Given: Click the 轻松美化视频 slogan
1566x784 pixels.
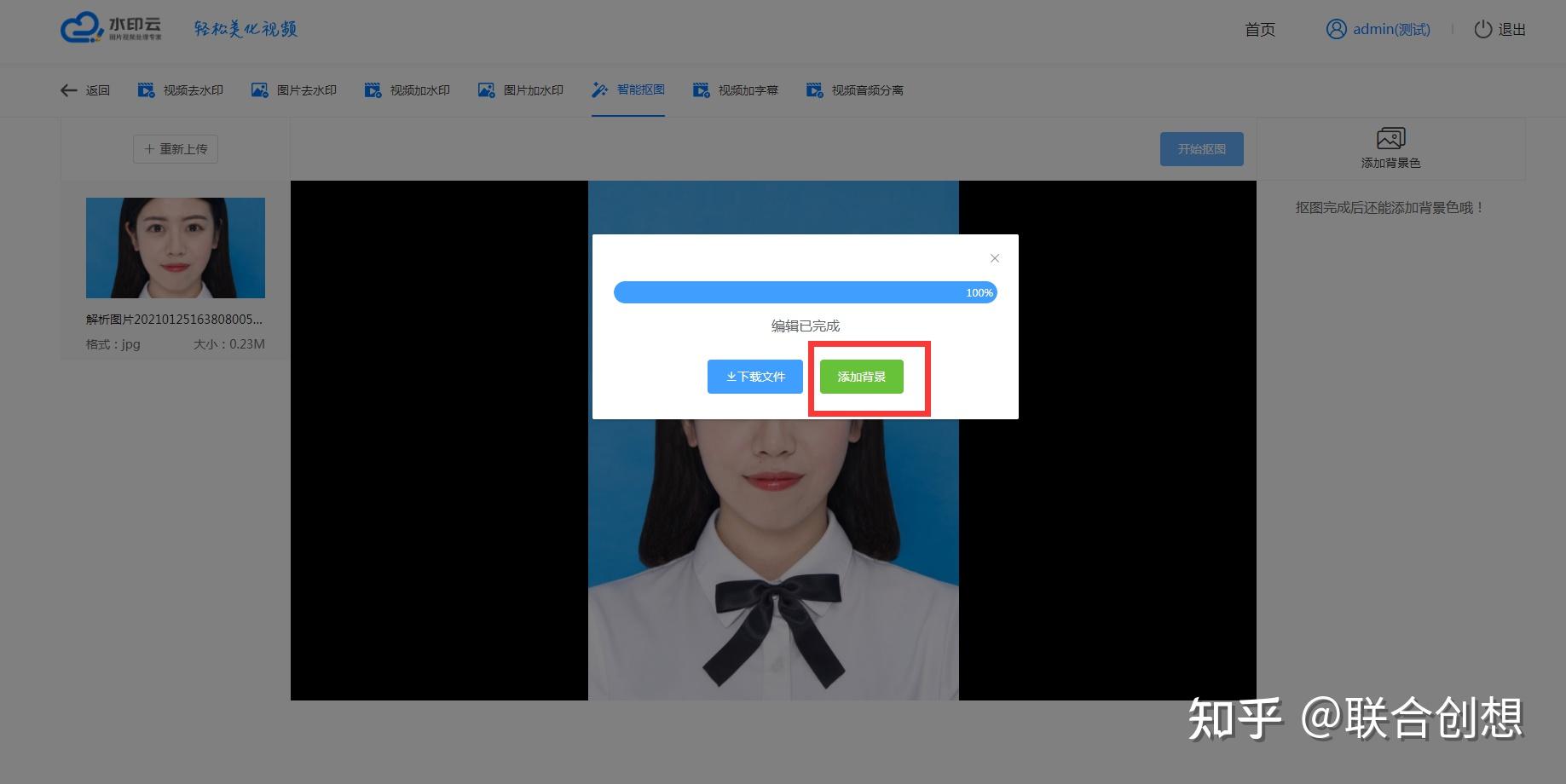Looking at the screenshot, I should (x=246, y=29).
